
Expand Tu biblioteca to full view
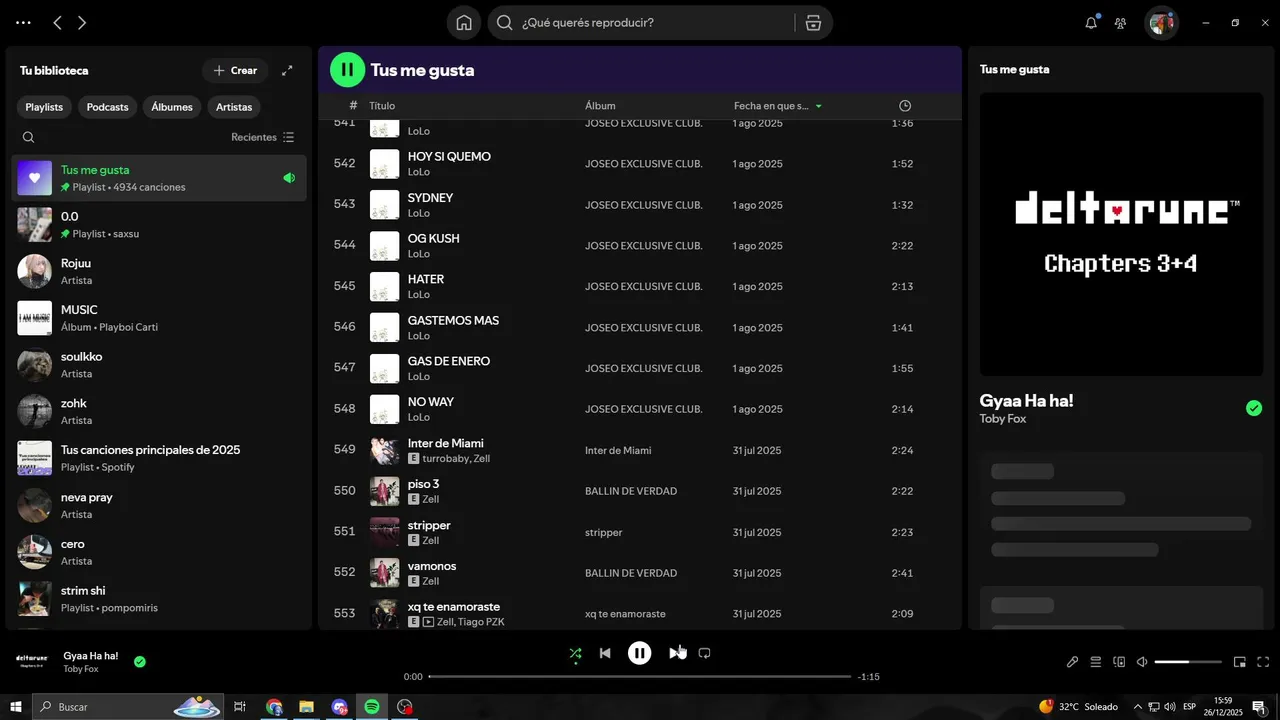287,70
